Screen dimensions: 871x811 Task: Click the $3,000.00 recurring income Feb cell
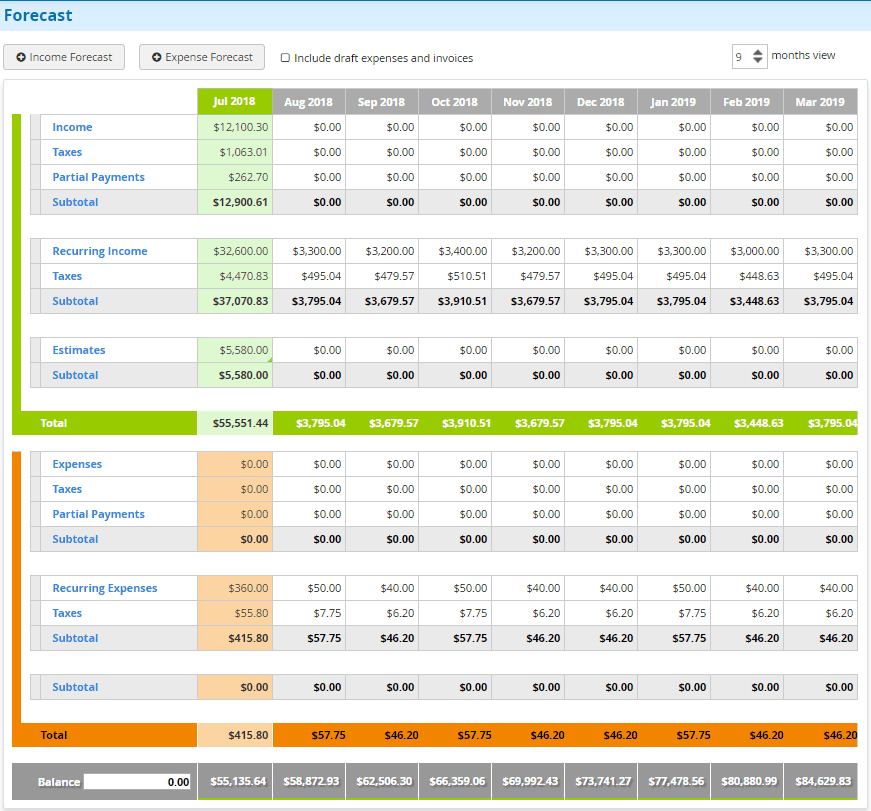(747, 251)
